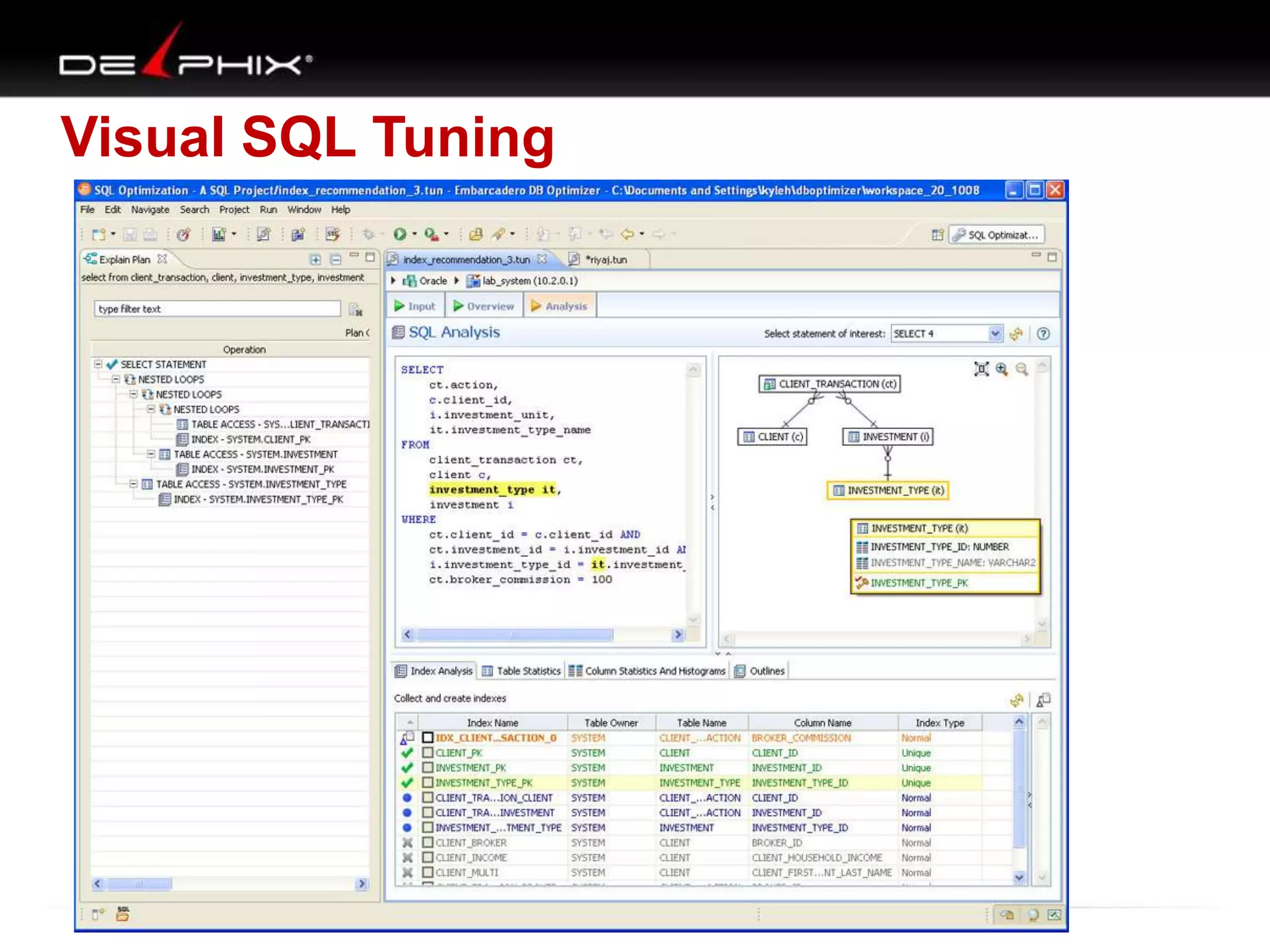Check the CLIENT_TRA...ION_CLIENT index checkbox

tap(428, 798)
